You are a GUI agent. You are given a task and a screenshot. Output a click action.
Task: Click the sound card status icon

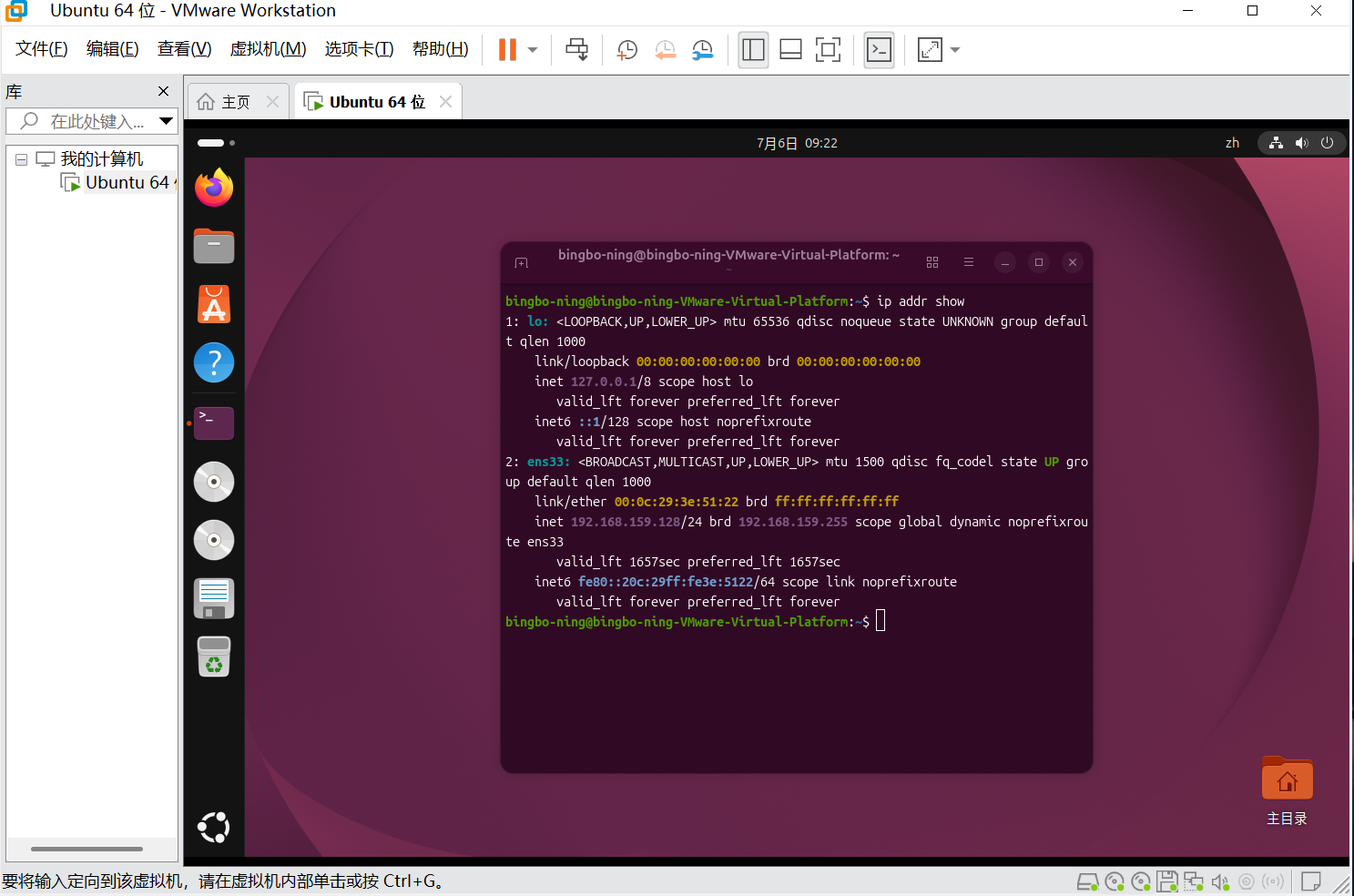click(1220, 881)
